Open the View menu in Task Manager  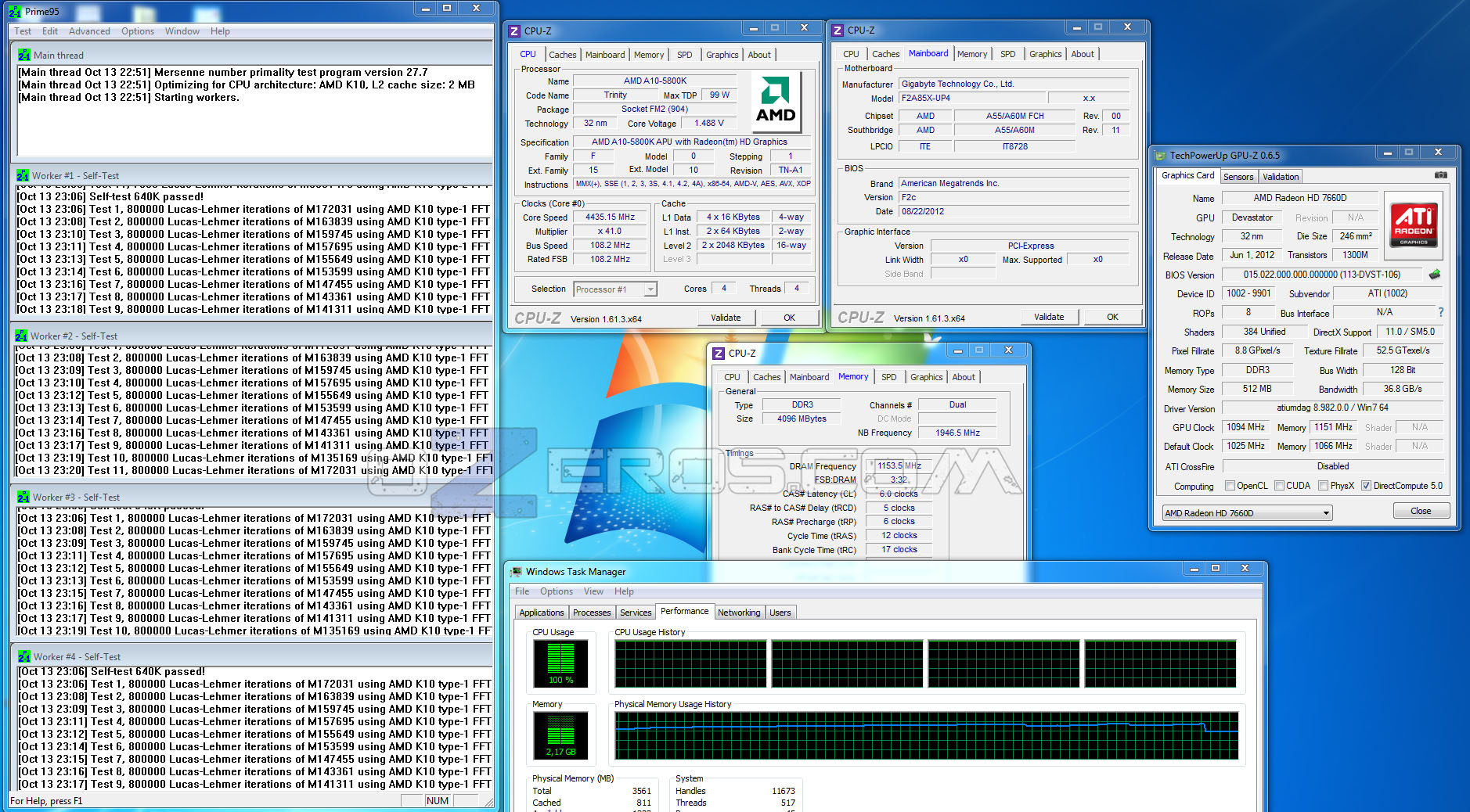pos(593,591)
